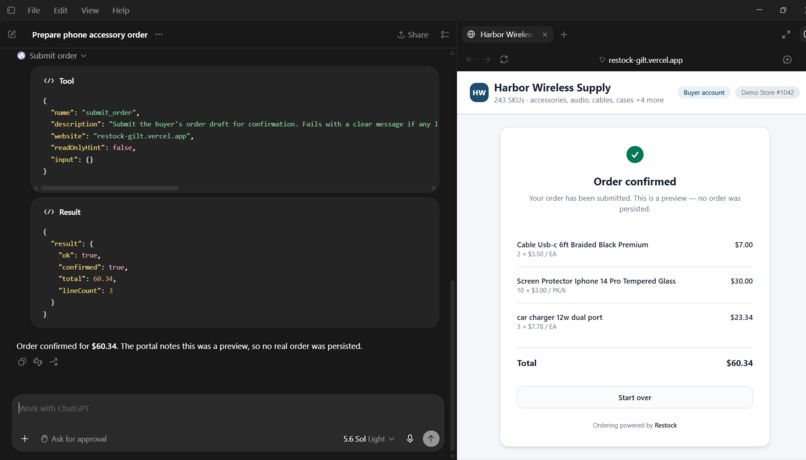Click the Start over button
806x460 pixels.
[634, 397]
